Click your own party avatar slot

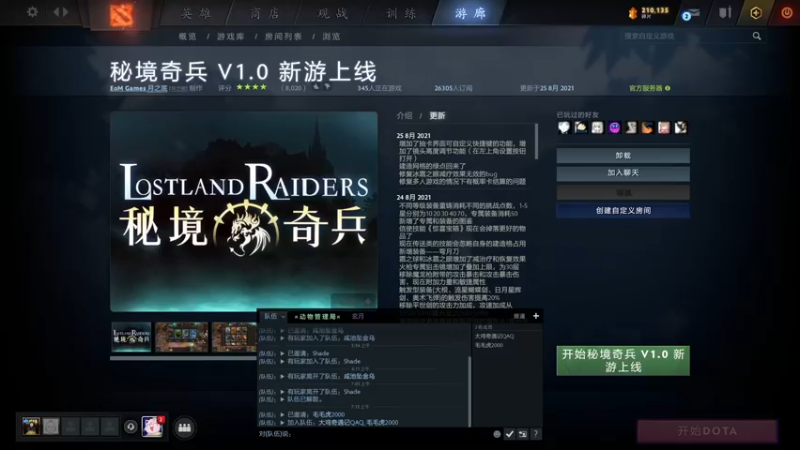pyautogui.click(x=31, y=426)
